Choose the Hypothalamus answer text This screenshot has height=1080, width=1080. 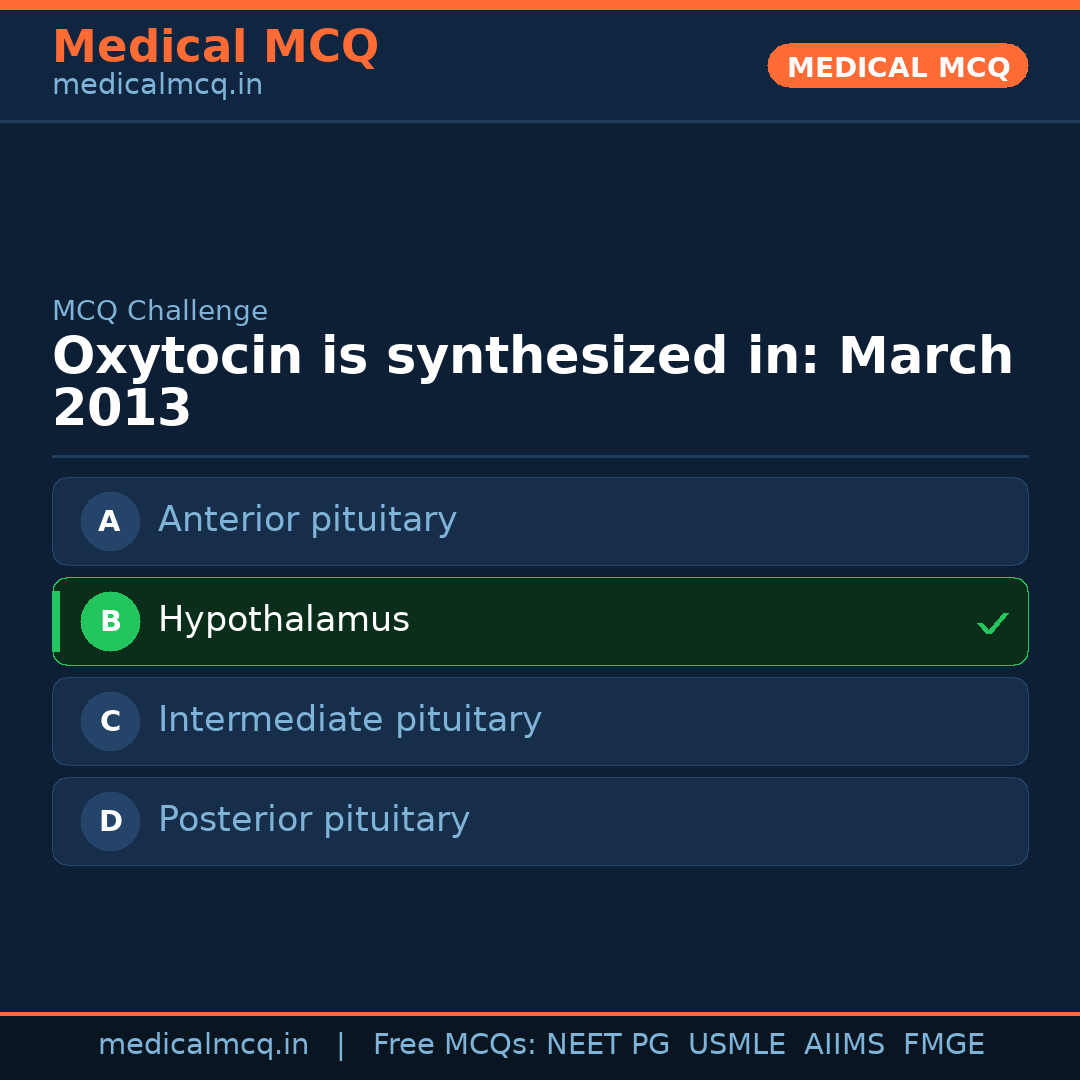pyautogui.click(x=284, y=620)
